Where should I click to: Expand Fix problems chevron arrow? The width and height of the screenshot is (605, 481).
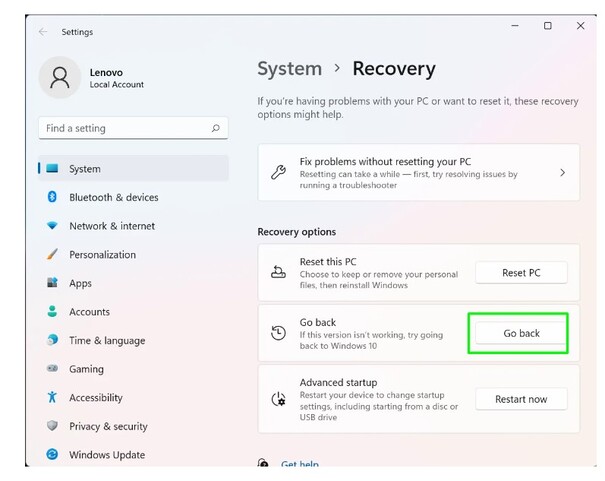(562, 172)
